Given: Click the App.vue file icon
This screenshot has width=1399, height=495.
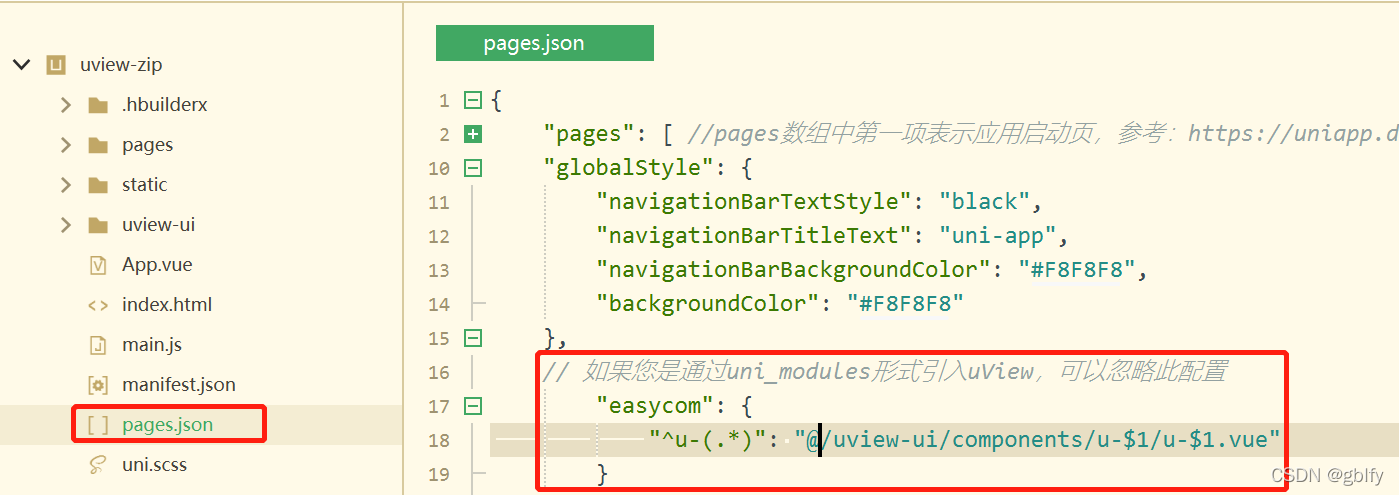Looking at the screenshot, I should (98, 265).
